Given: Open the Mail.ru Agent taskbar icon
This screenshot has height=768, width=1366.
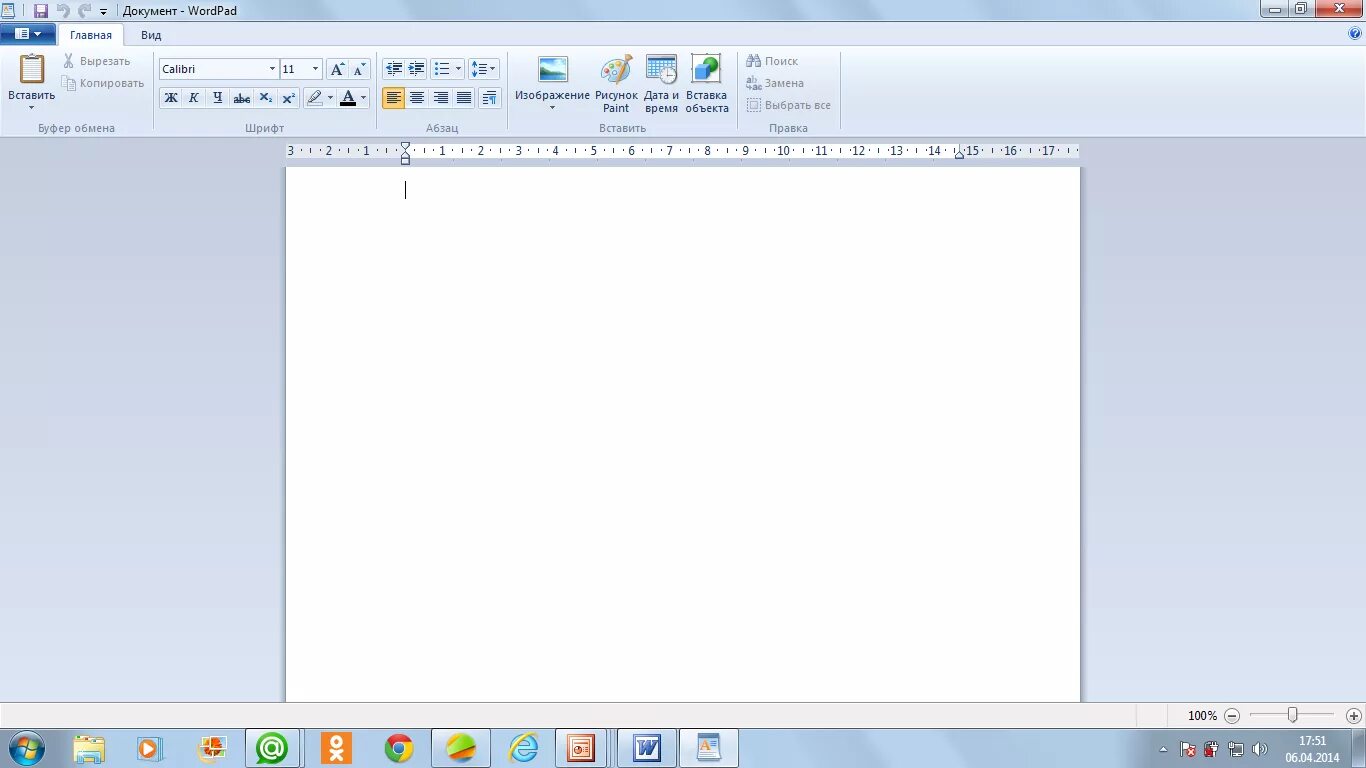Looking at the screenshot, I should pyautogui.click(x=272, y=748).
